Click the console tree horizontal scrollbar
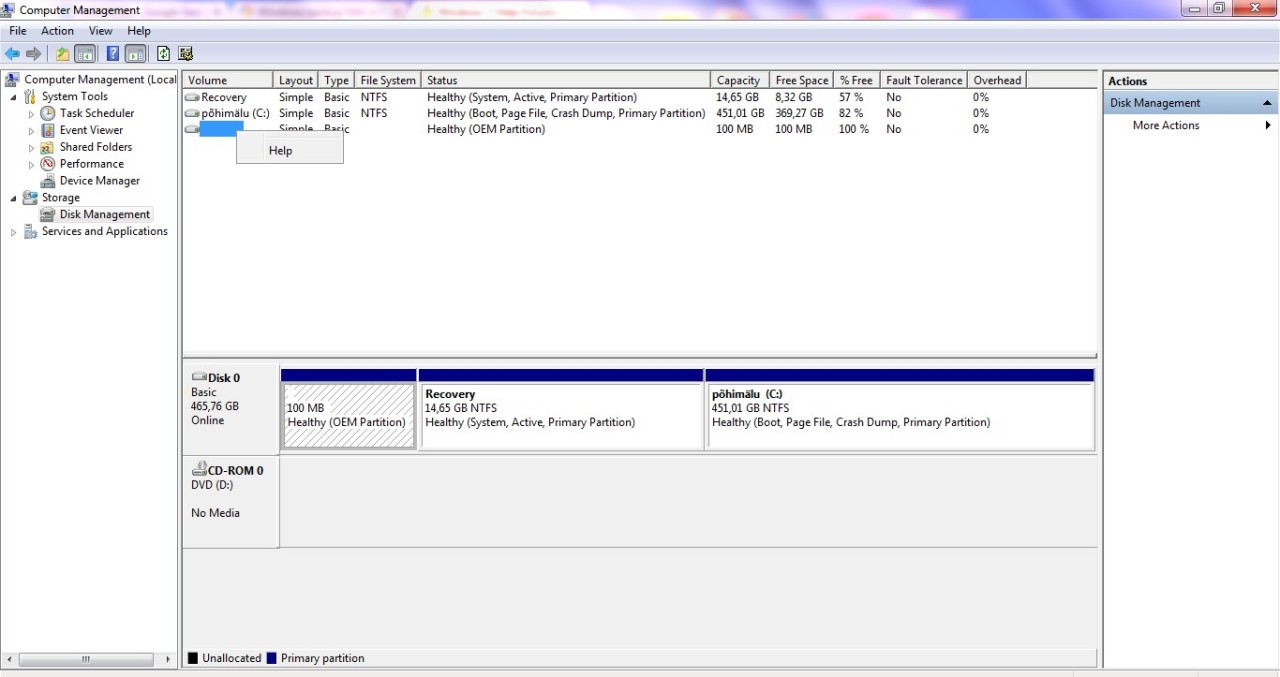Viewport: 1280px width, 677px height. (x=90, y=659)
